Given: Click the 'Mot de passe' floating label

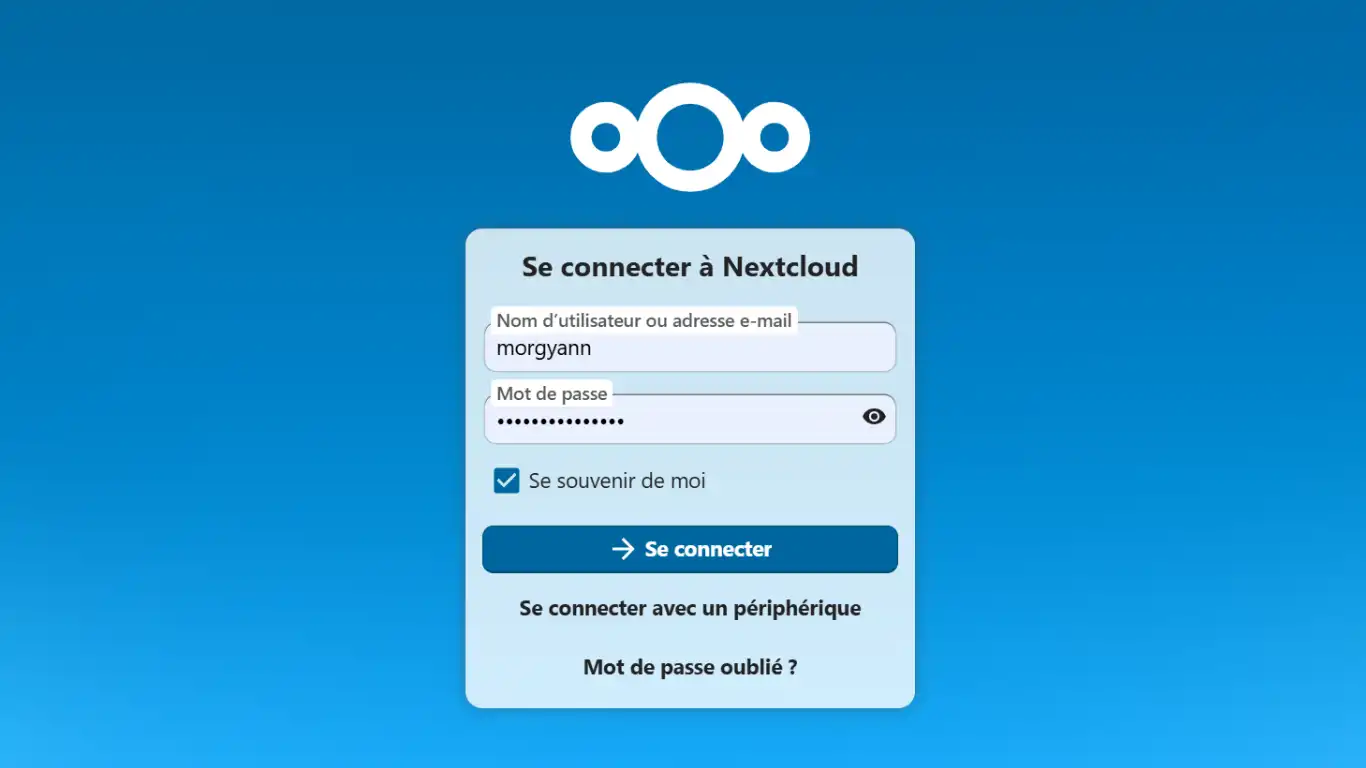Looking at the screenshot, I should click(x=552, y=393).
